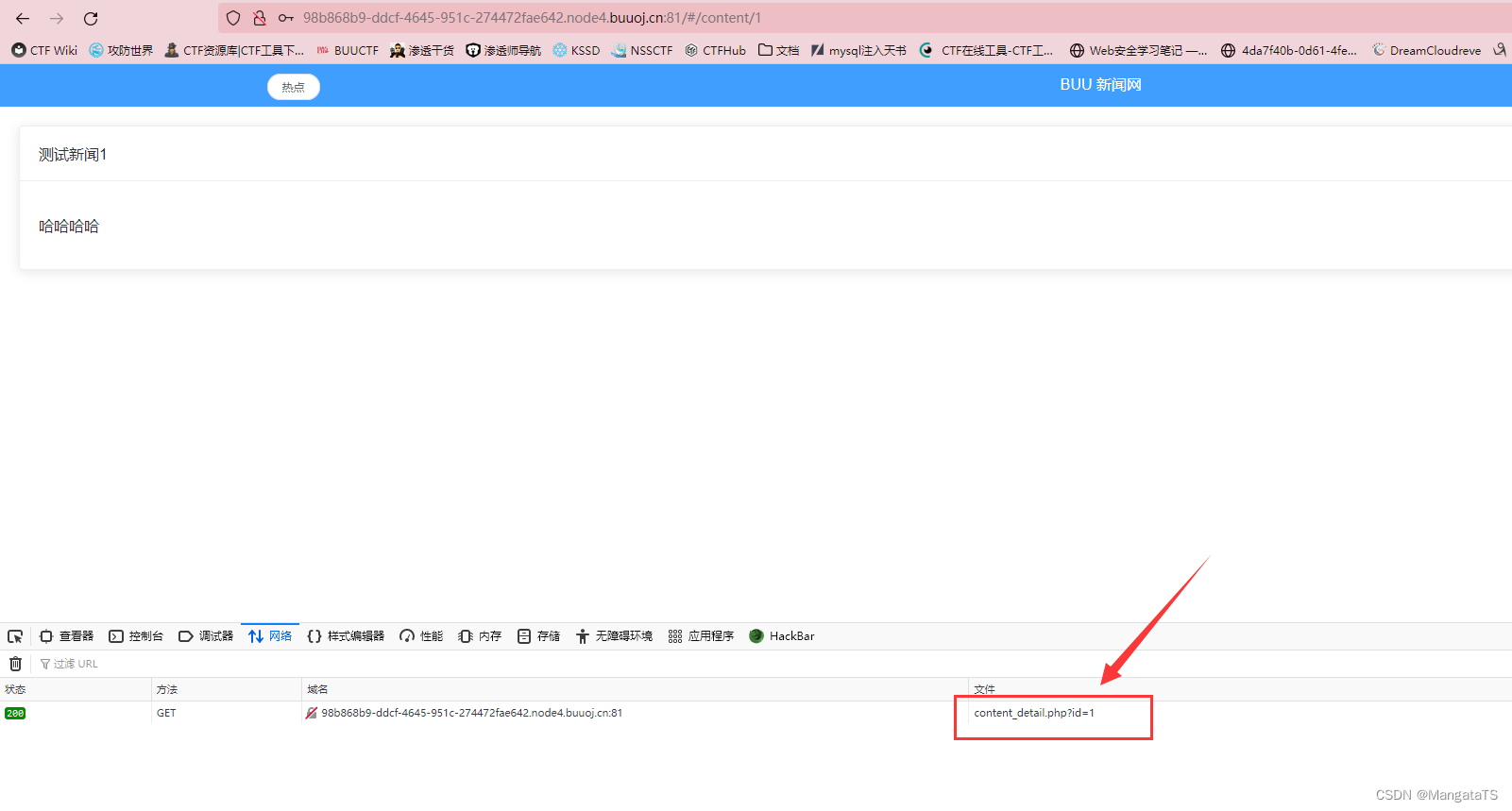Open the 无障碍环境 accessibility tab
Viewport: 1512px width, 811px height.
tap(614, 636)
